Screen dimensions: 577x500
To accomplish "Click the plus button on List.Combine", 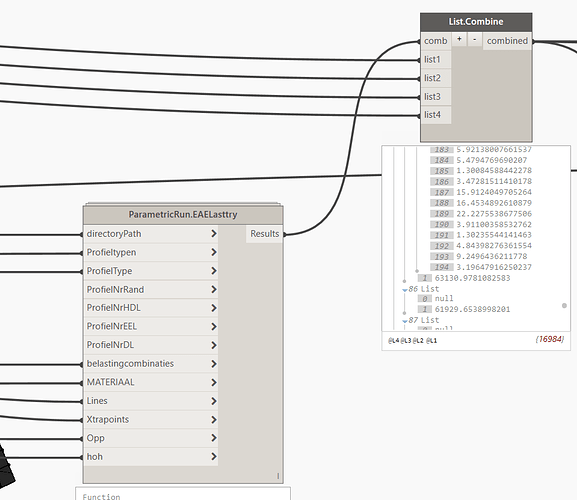I will tap(459, 39).
